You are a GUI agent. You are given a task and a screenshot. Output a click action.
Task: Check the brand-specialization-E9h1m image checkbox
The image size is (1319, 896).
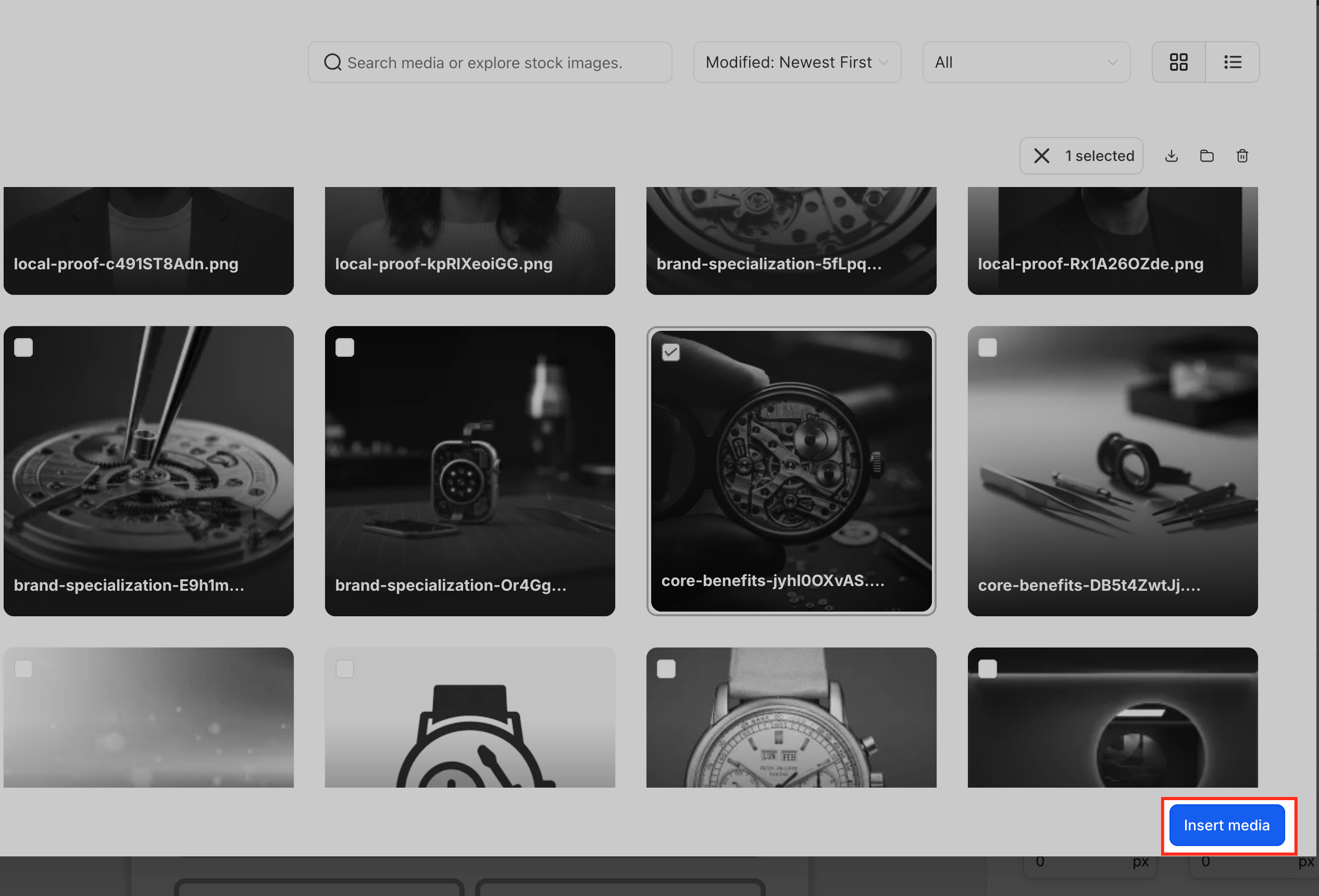23,347
